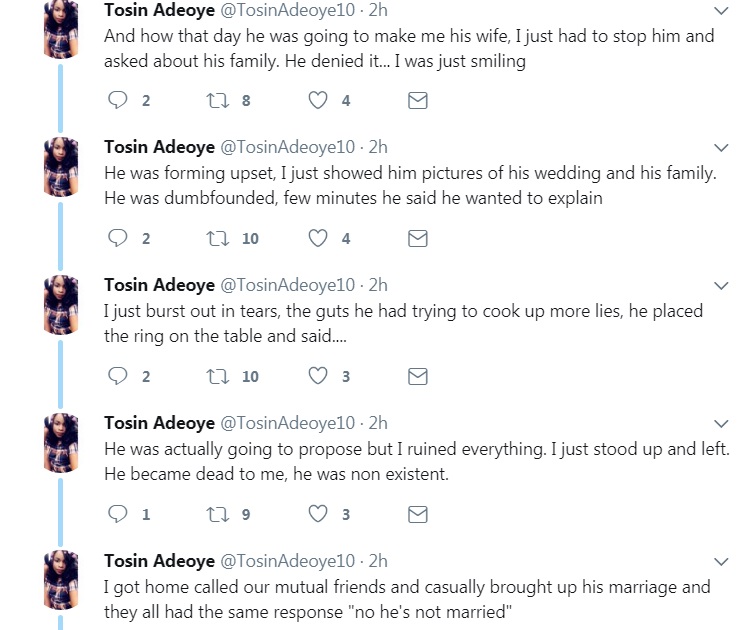Viewport: 755px width, 630px height.
Task: Like the 'make me his wife' tweet
Action: (x=318, y=100)
